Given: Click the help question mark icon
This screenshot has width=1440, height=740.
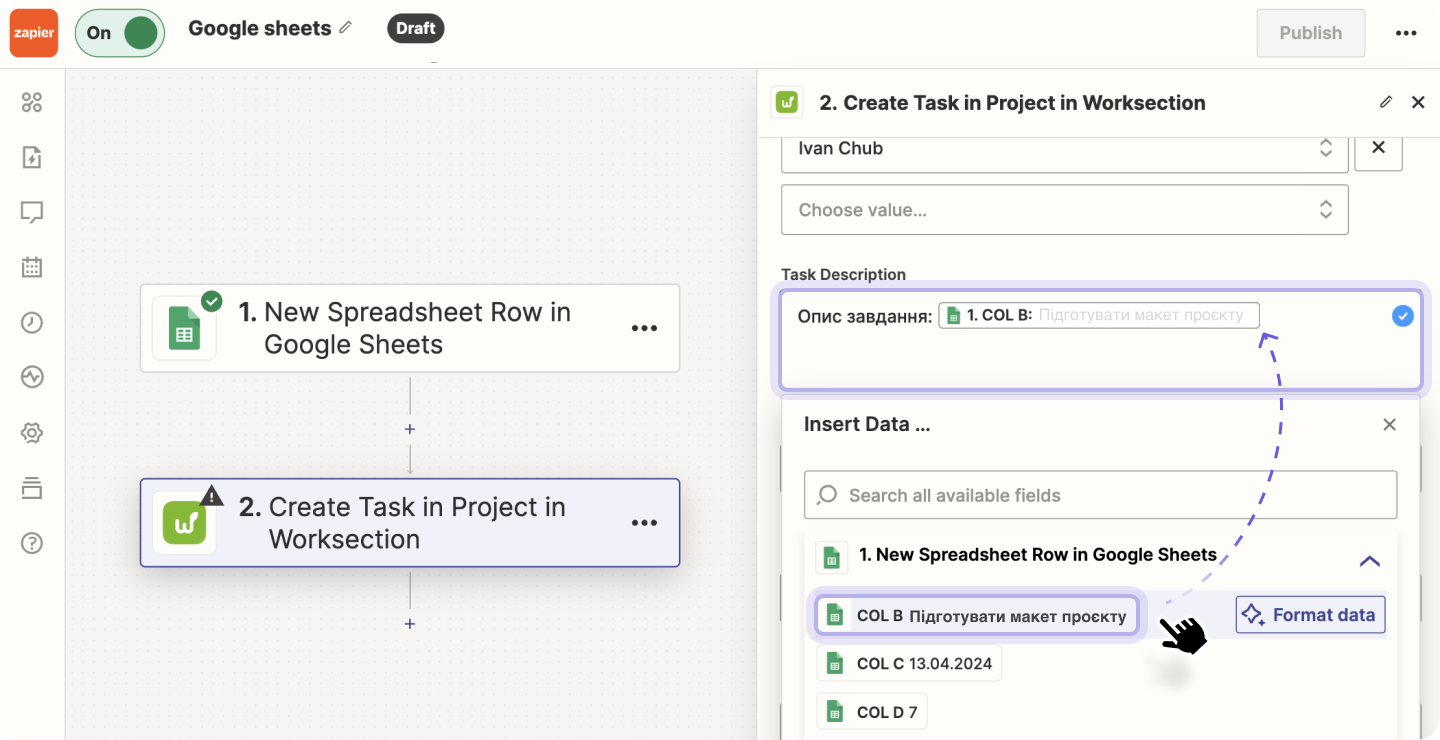Looking at the screenshot, I should pyautogui.click(x=31, y=543).
